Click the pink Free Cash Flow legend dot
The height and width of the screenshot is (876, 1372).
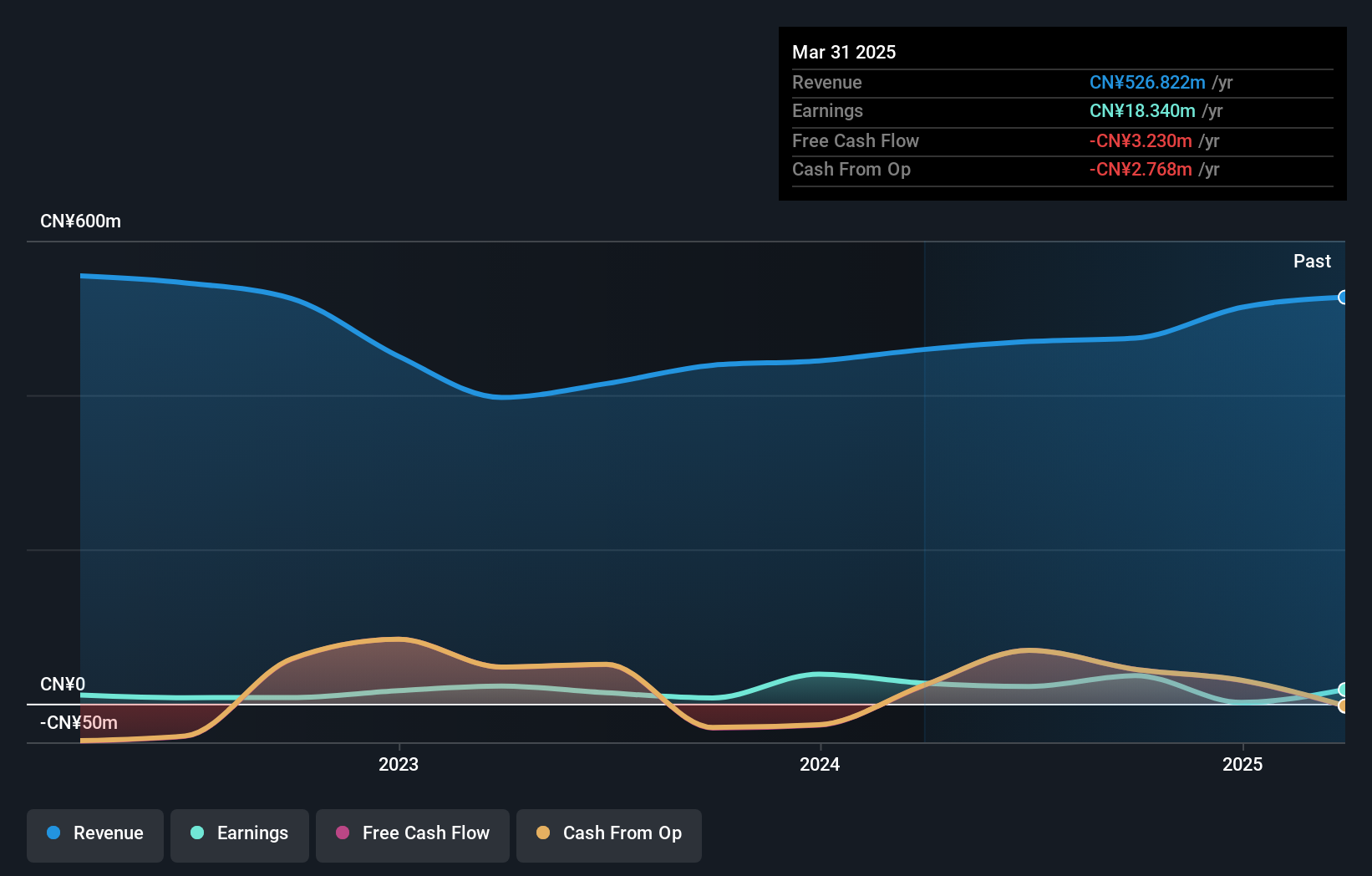click(x=343, y=833)
